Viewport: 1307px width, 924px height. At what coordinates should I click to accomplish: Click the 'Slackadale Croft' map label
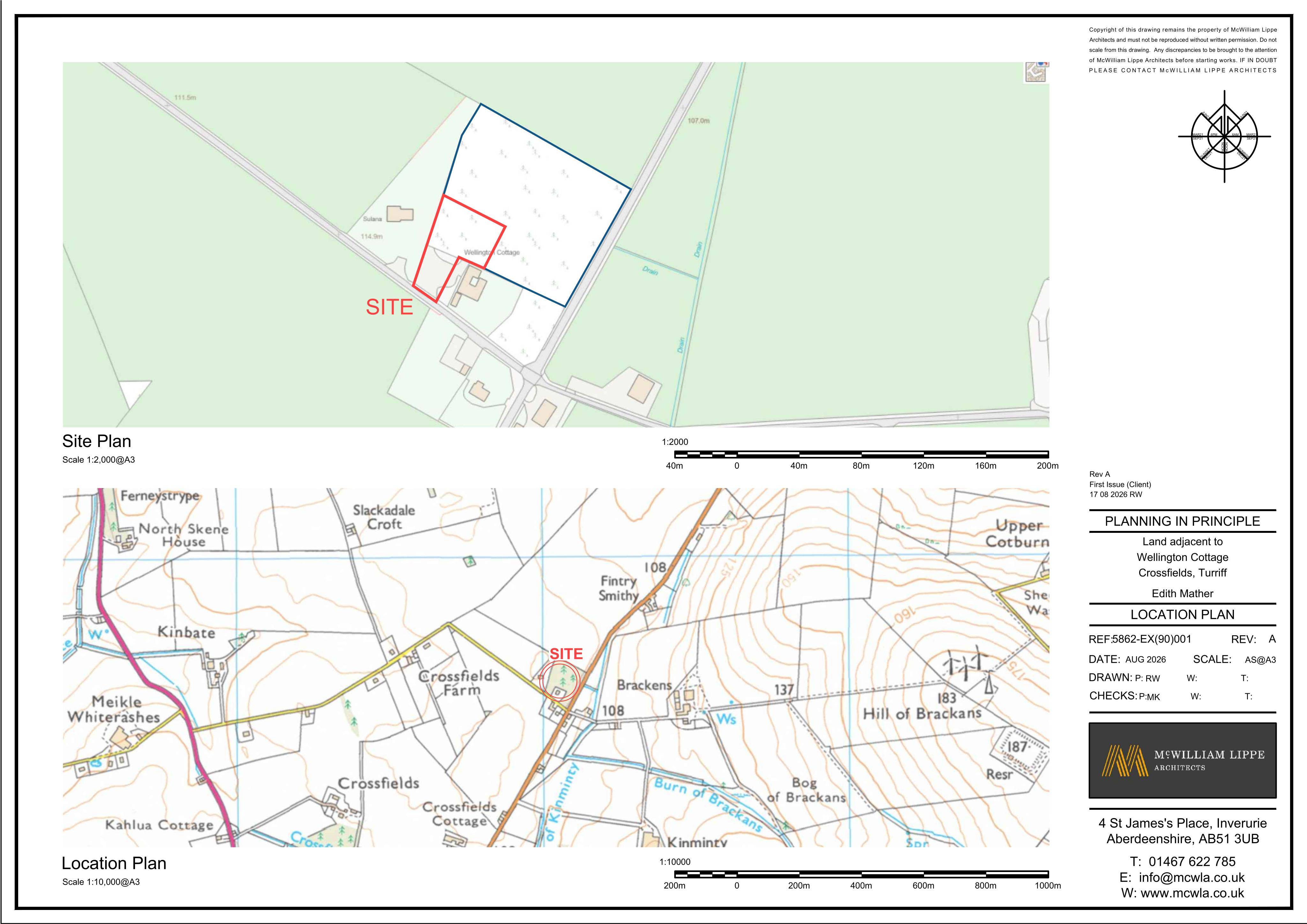(x=384, y=517)
